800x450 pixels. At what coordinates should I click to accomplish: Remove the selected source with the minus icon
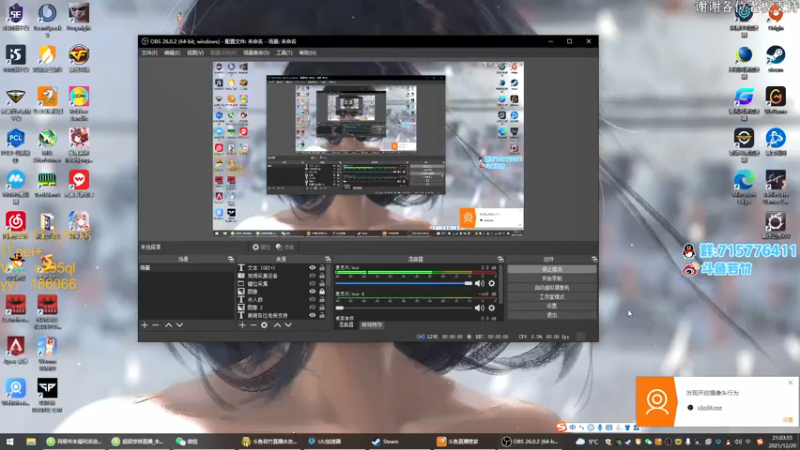(253, 325)
